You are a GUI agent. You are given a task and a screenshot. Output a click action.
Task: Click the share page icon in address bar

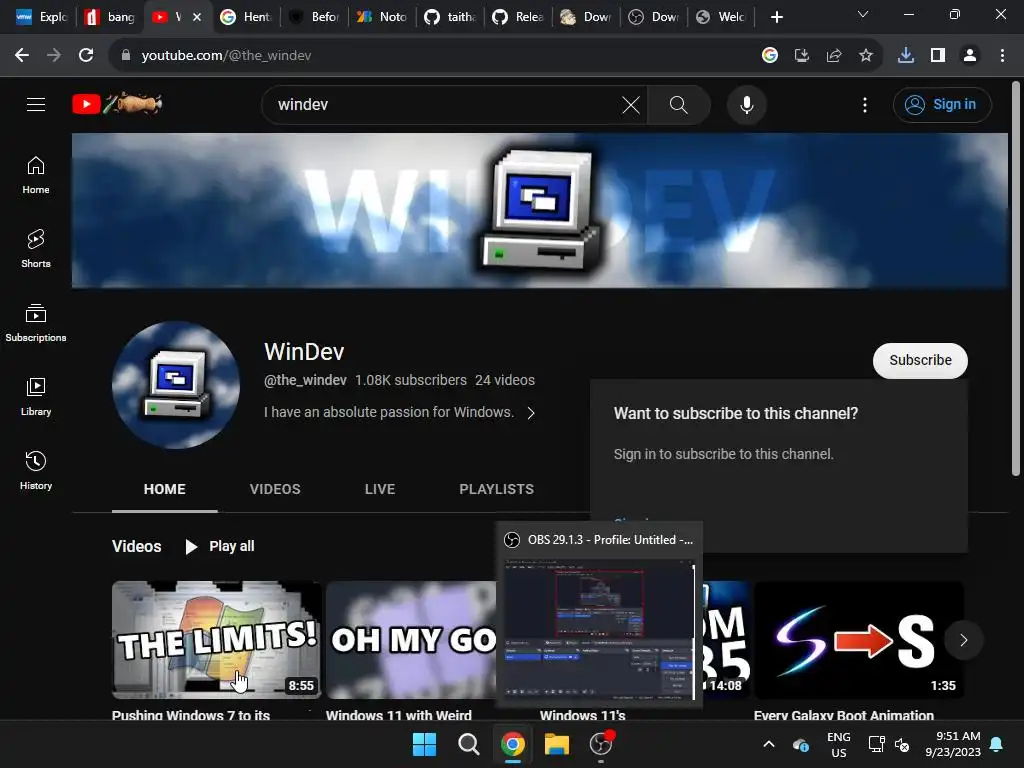coord(834,56)
